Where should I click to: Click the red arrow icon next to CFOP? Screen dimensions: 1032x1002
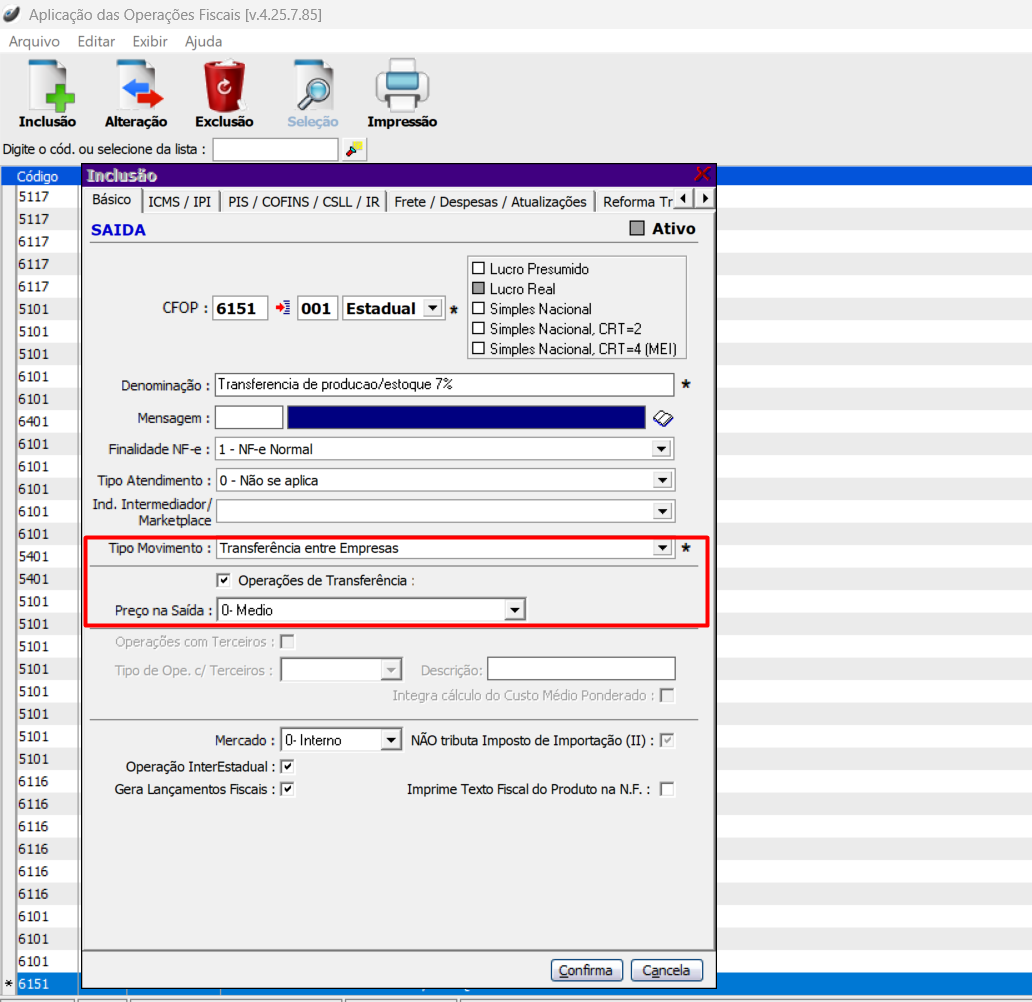tap(283, 308)
